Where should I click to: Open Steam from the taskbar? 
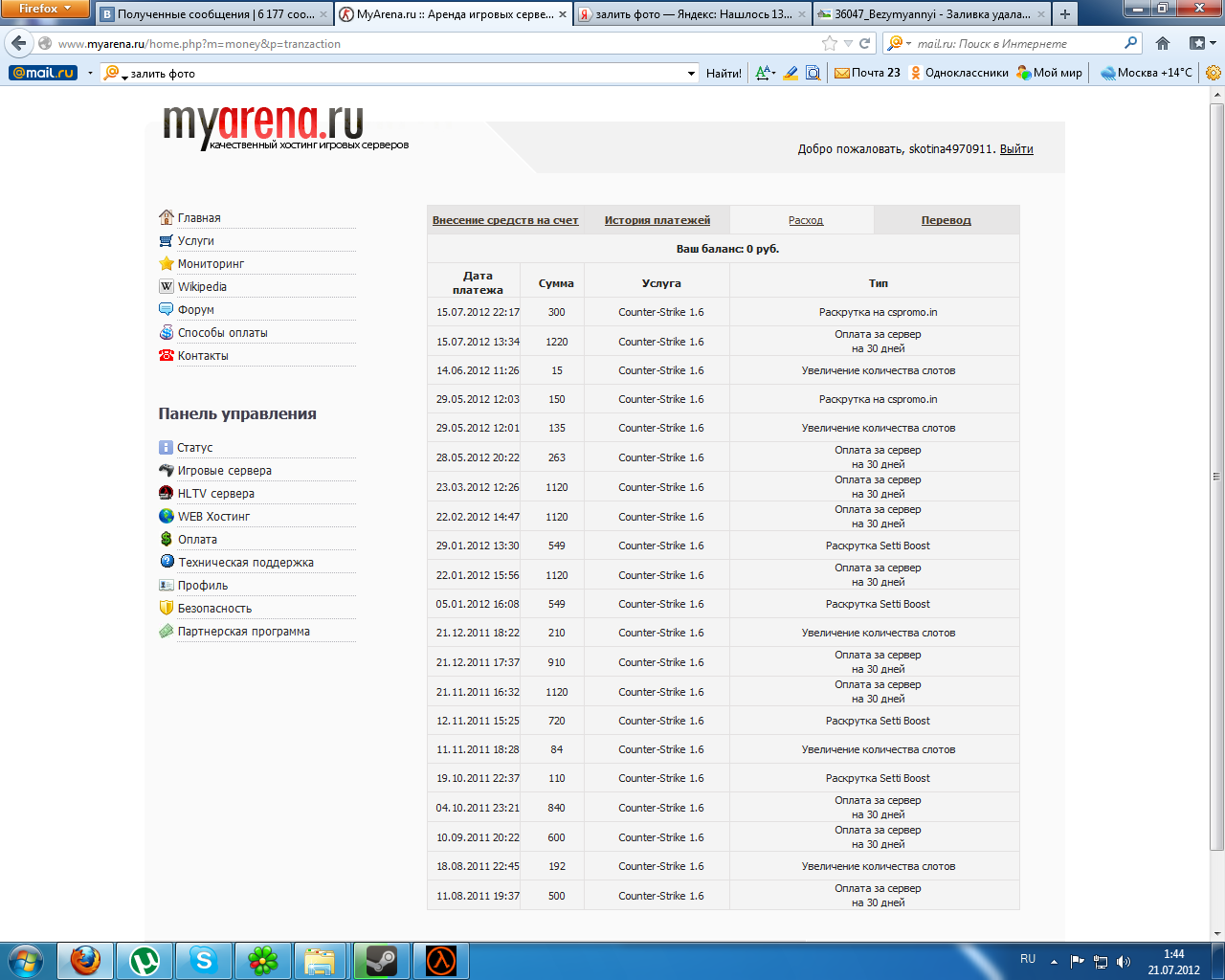382,960
